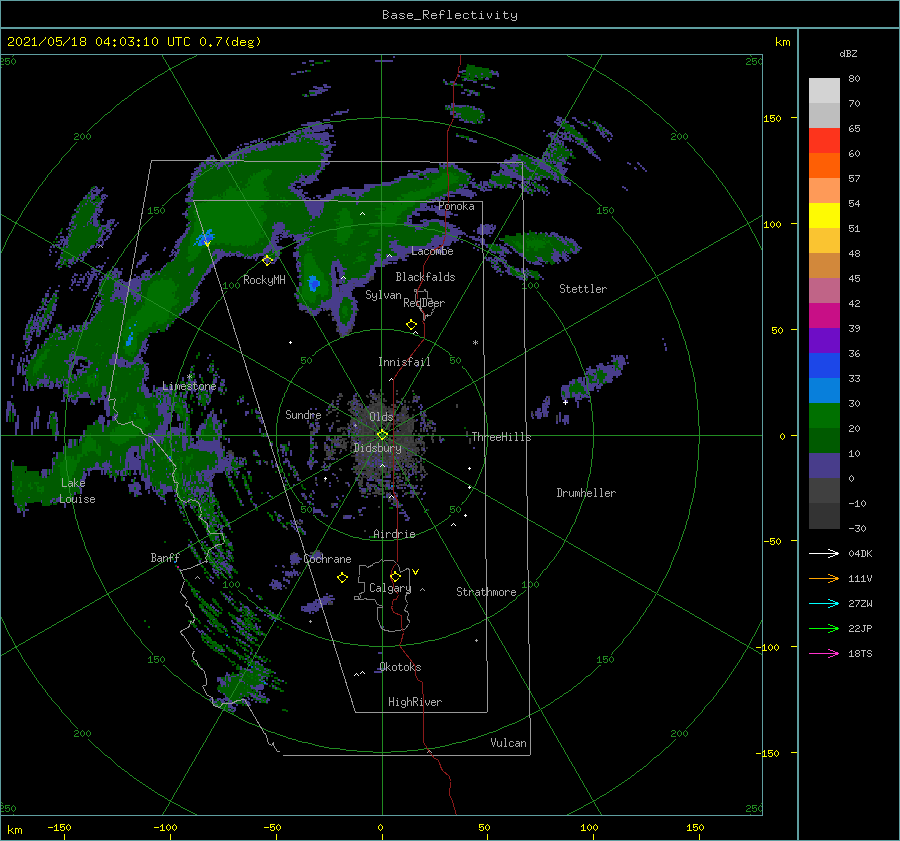This screenshot has height=841, width=900.
Task: Click the Sylvan label
Action: pyautogui.click(x=383, y=295)
